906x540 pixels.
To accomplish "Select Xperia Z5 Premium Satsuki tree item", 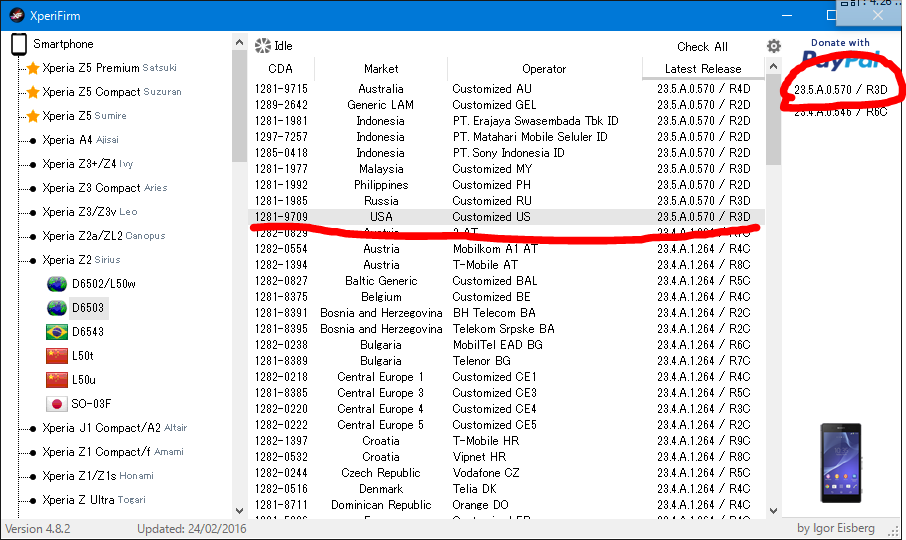I will pyautogui.click(x=109, y=68).
